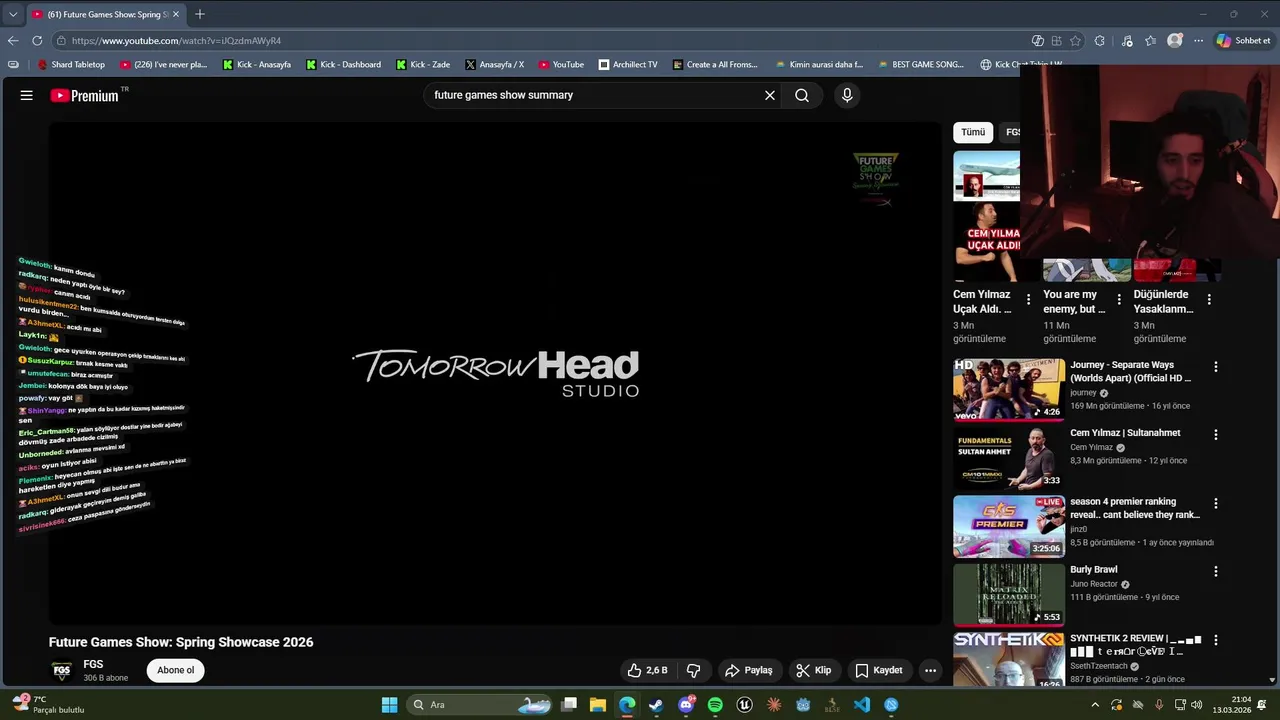
Task: Run search with the magnifier button
Action: (802, 95)
